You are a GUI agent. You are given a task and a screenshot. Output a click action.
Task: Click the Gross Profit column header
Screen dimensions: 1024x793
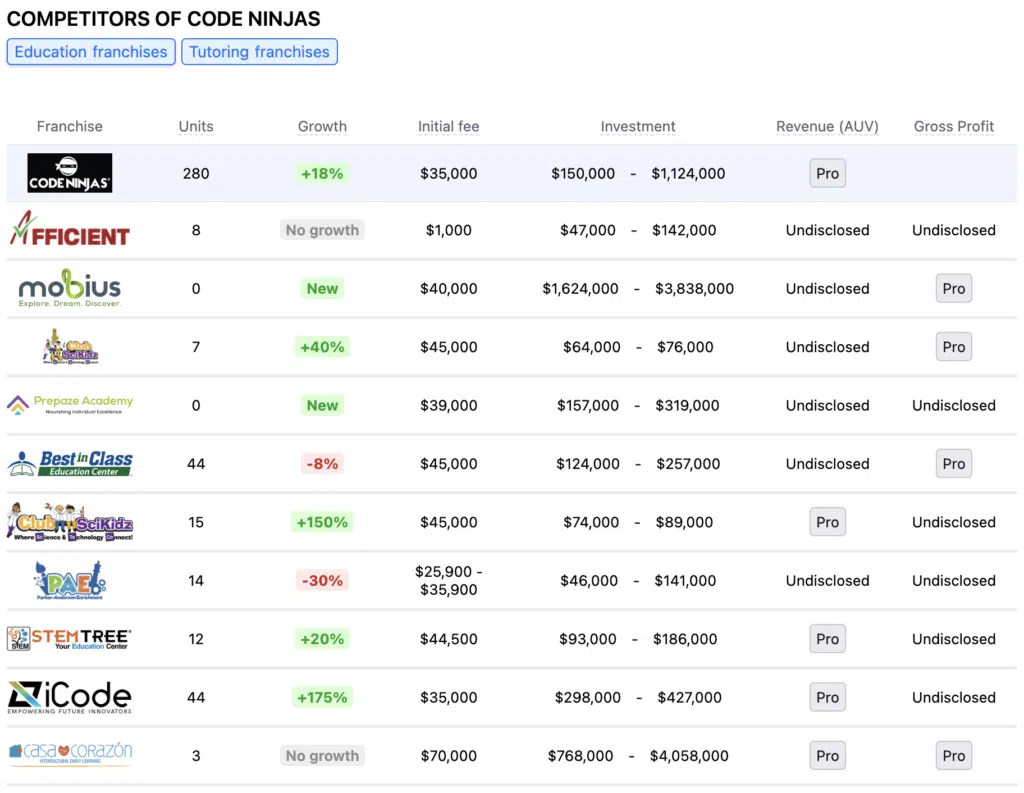point(953,126)
